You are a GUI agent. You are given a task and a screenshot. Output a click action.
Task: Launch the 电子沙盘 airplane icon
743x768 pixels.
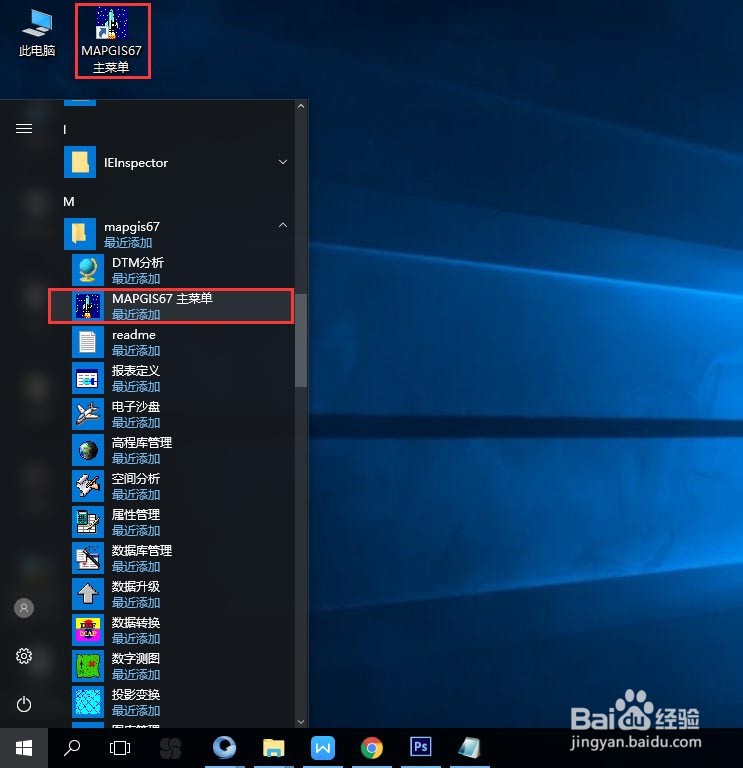tap(88, 414)
